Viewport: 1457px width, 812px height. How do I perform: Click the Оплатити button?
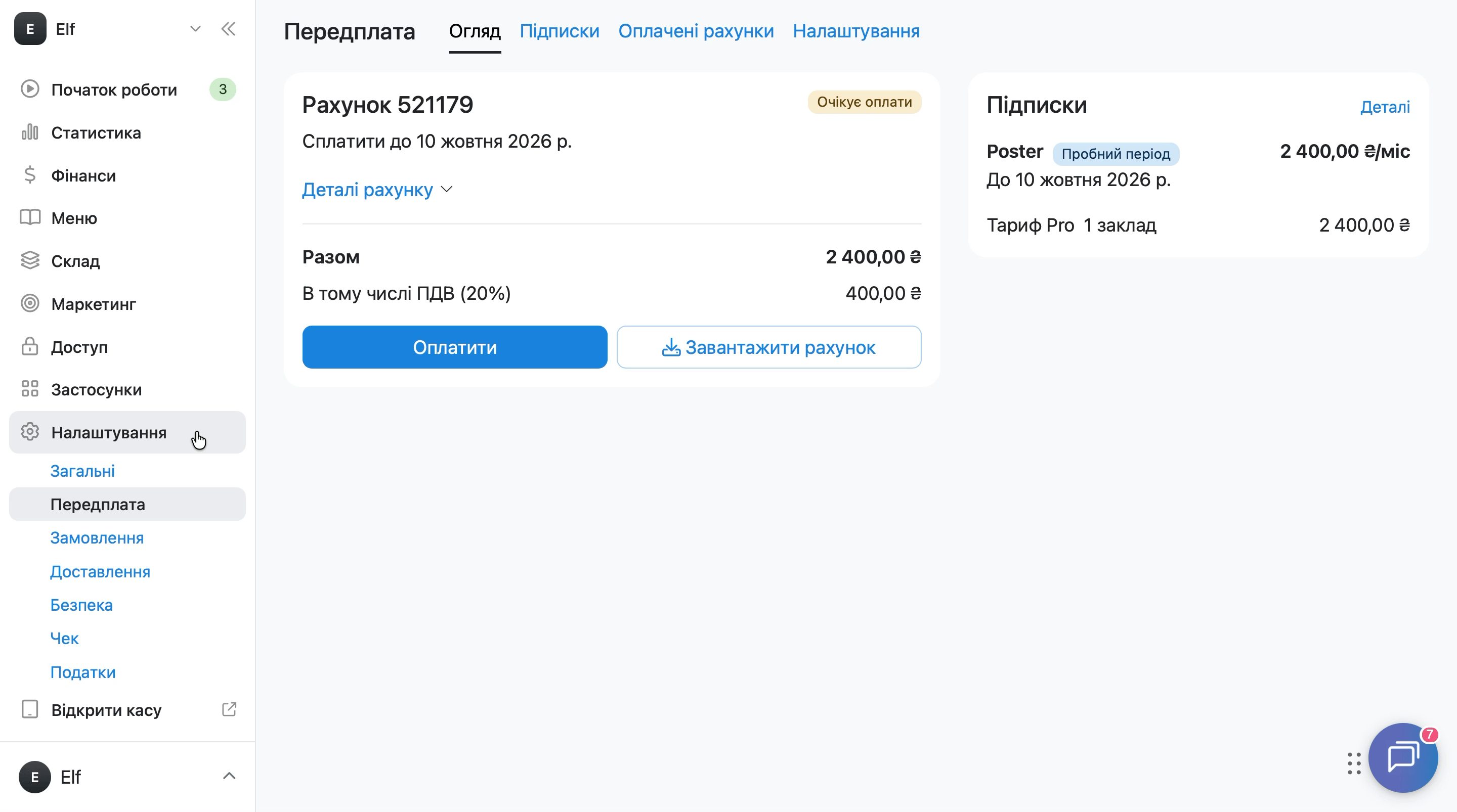455,347
